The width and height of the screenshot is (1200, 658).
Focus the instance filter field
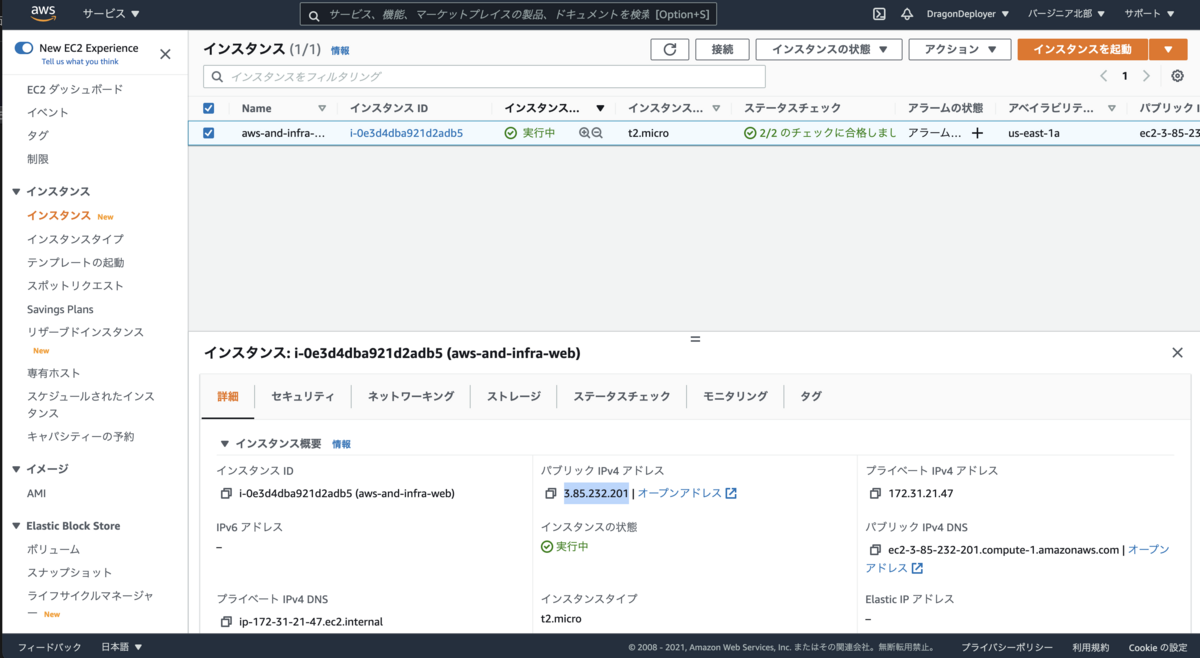coord(484,76)
